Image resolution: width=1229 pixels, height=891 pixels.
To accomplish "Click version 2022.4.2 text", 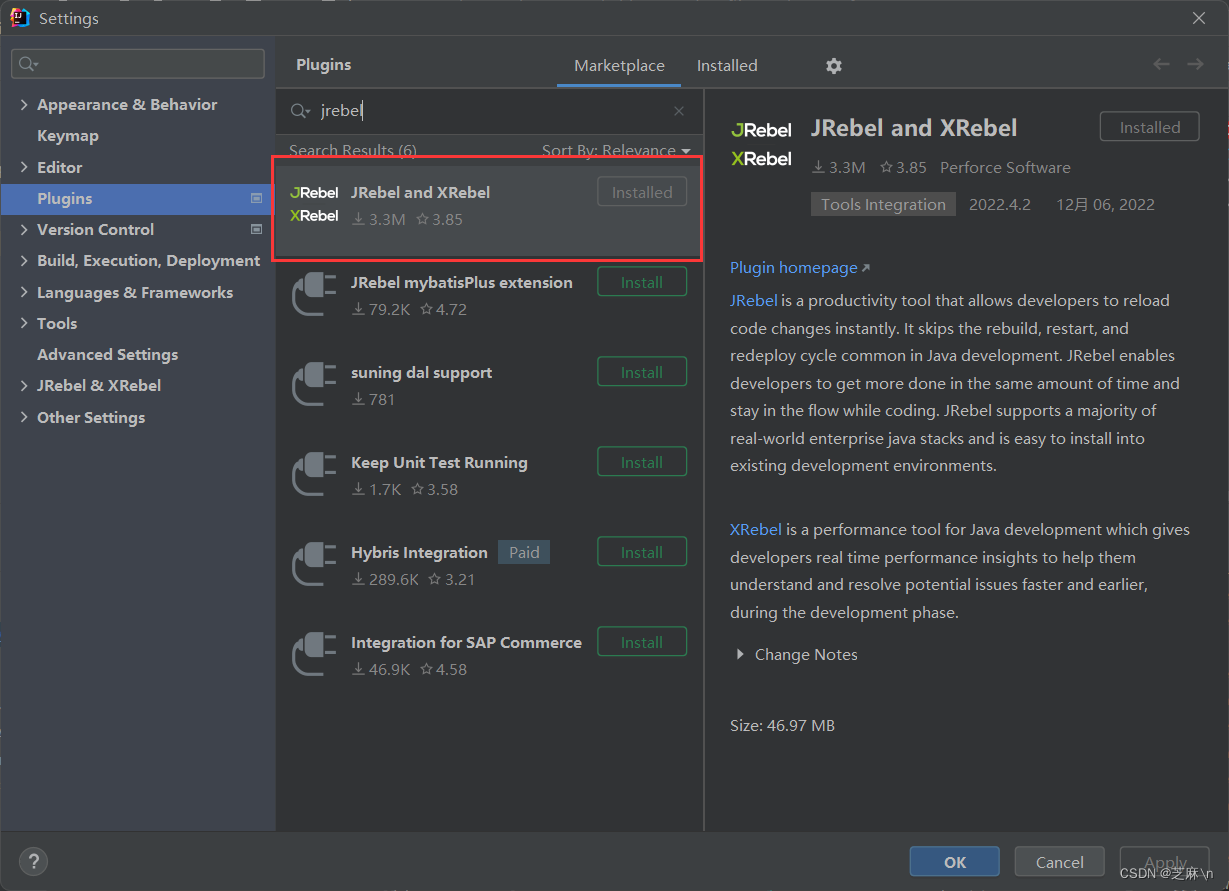I will (x=1000, y=204).
